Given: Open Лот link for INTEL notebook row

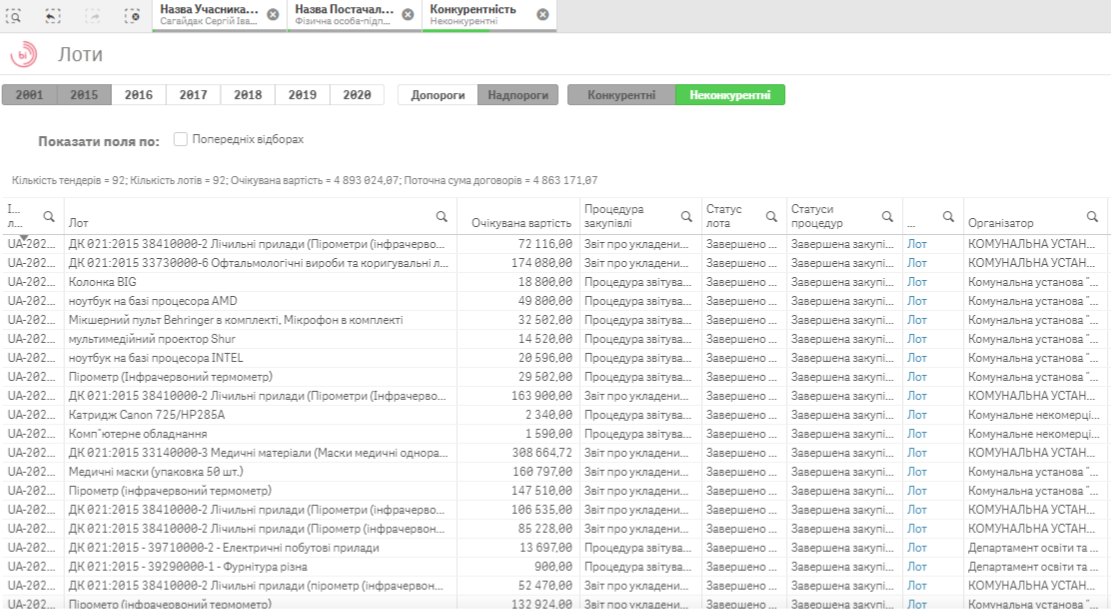Looking at the screenshot, I should pyautogui.click(x=917, y=358).
